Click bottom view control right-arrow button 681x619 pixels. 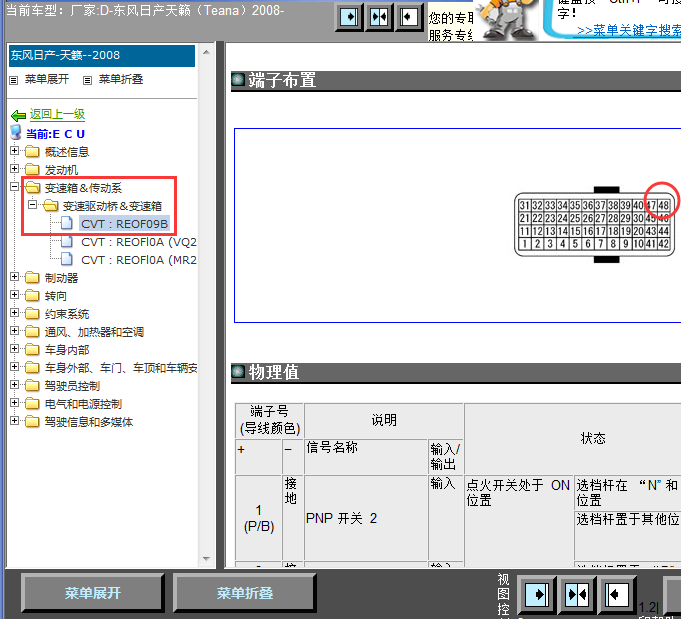click(537, 594)
